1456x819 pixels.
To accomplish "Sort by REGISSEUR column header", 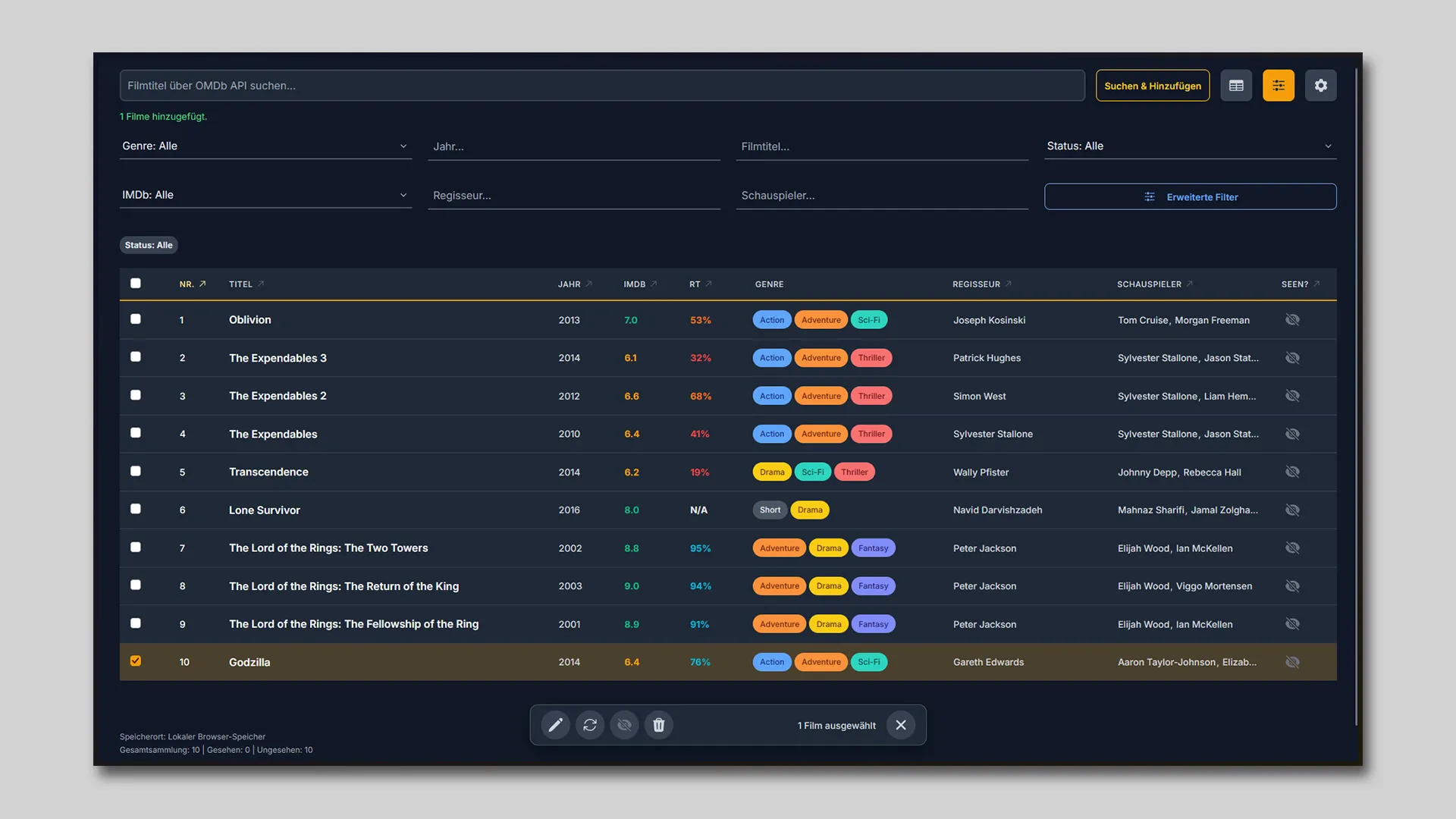I will click(982, 284).
